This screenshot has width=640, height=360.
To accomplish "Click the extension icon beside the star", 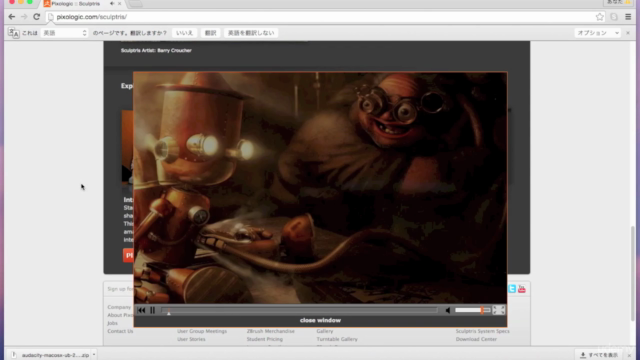I will tap(614, 17).
